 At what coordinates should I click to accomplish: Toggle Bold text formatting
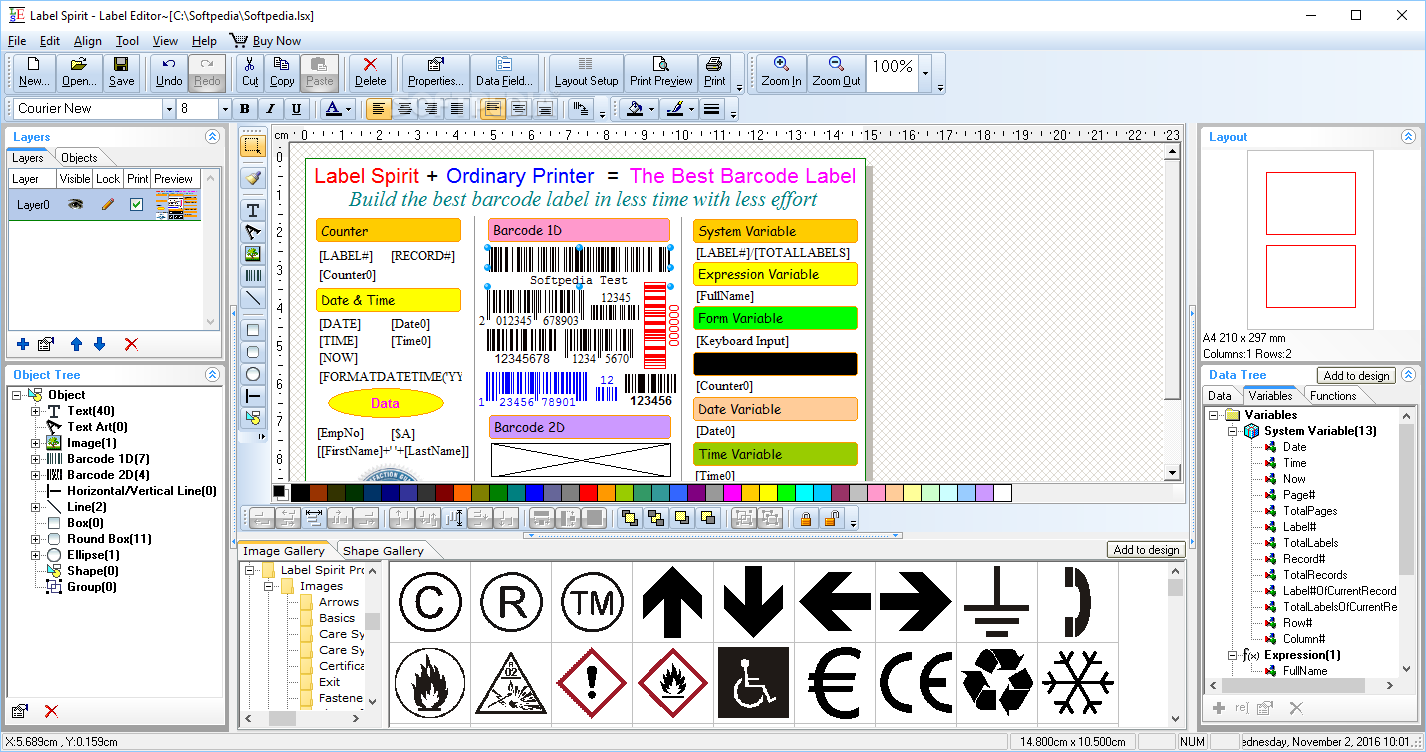pos(244,109)
